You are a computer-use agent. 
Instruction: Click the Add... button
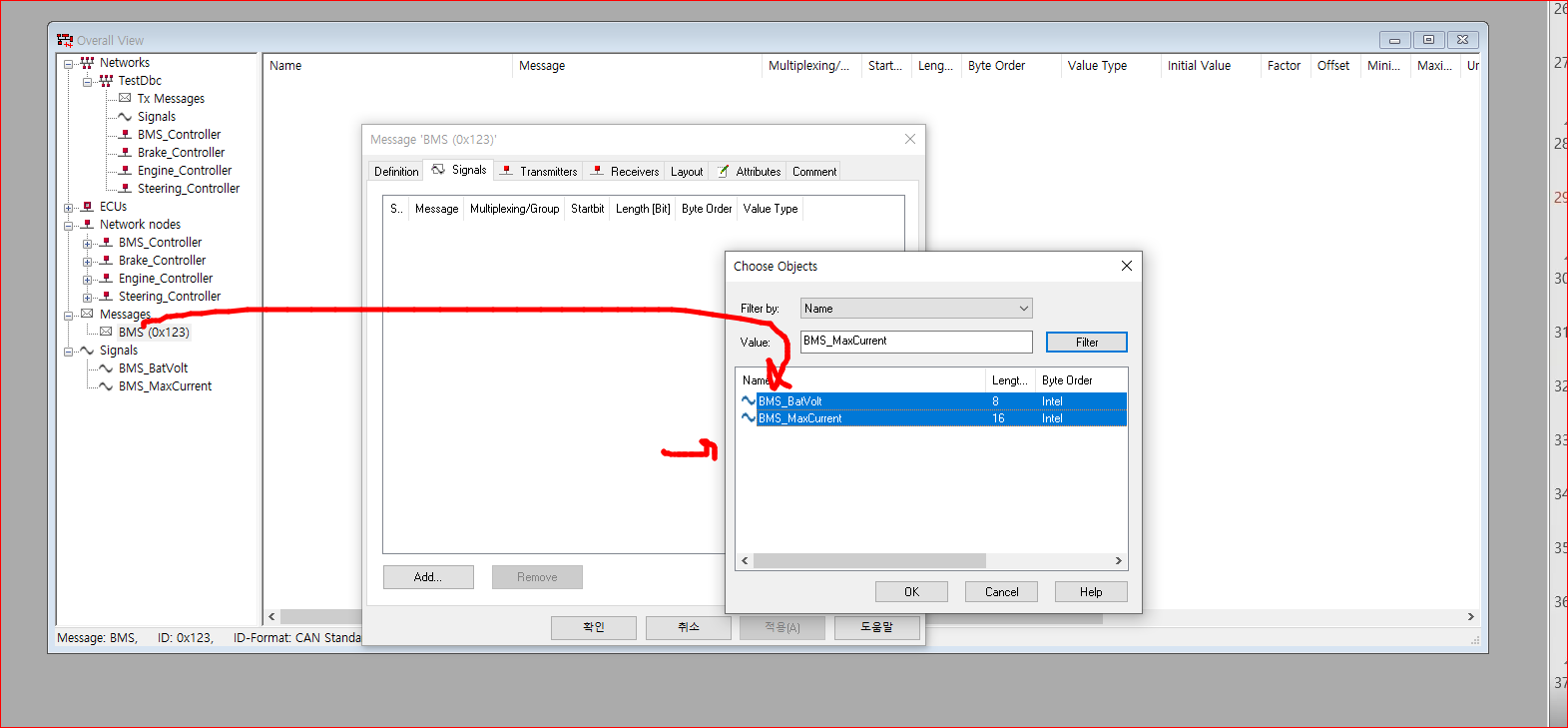pyautogui.click(x=428, y=577)
